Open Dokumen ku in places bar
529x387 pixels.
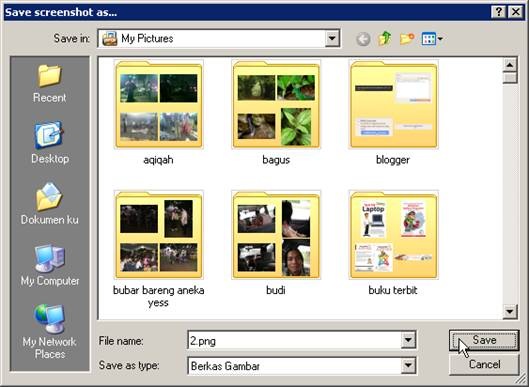coord(50,204)
